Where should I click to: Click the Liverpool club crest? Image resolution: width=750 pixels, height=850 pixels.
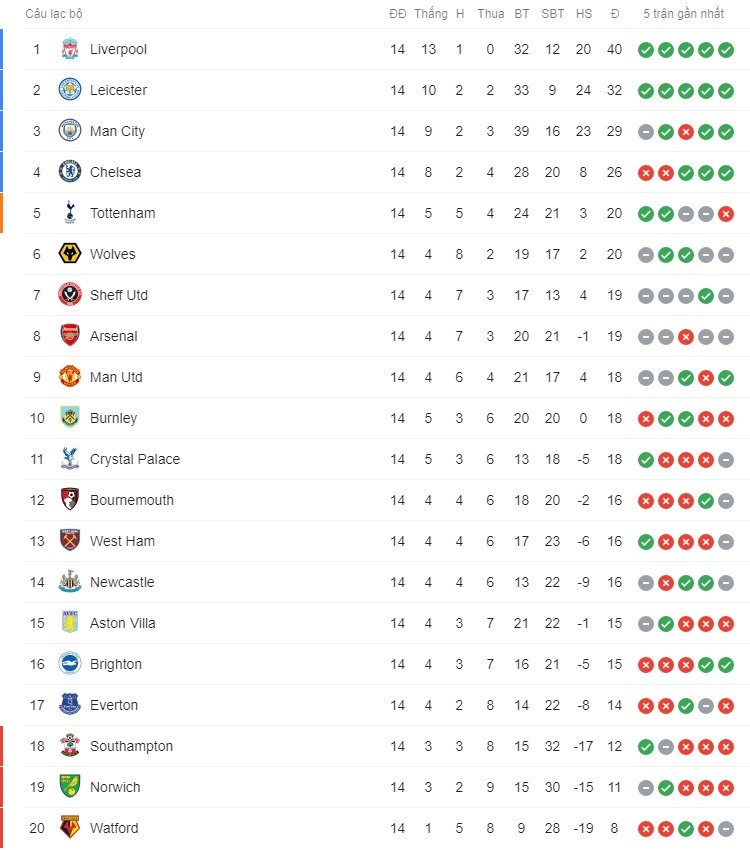pos(69,49)
